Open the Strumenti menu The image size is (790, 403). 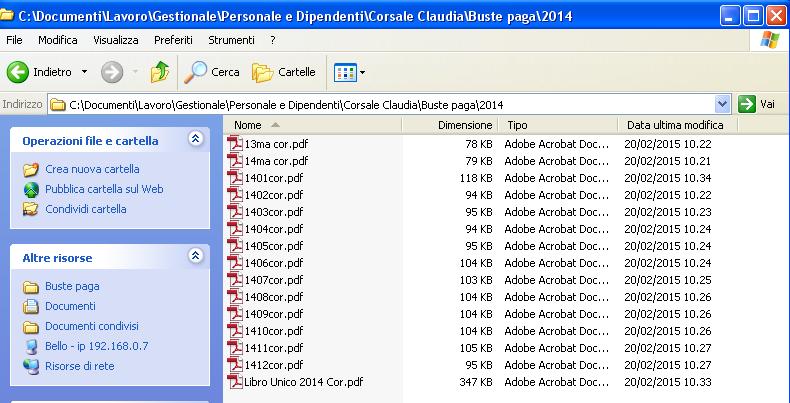point(231,39)
